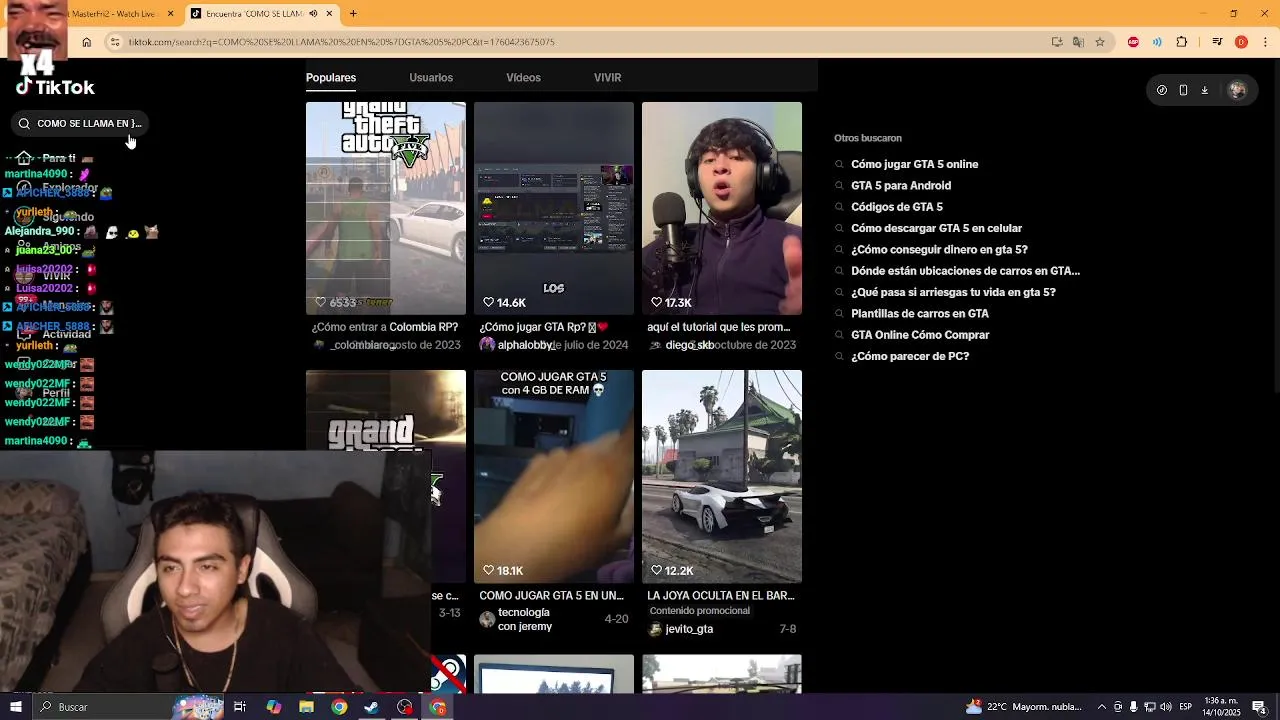1280x720 pixels.
Task: Switch to the Usuarios tab
Action: tap(431, 77)
